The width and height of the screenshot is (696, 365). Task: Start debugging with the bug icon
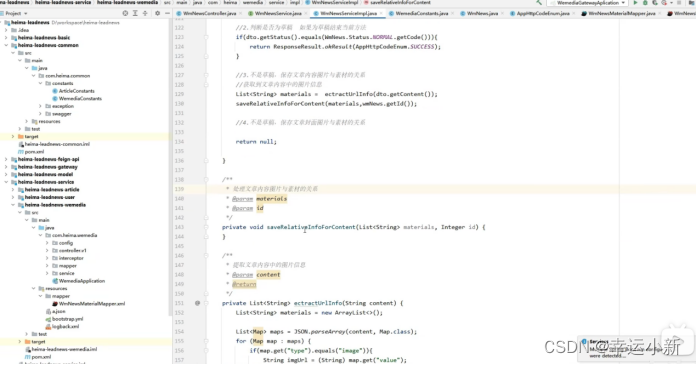point(645,3)
